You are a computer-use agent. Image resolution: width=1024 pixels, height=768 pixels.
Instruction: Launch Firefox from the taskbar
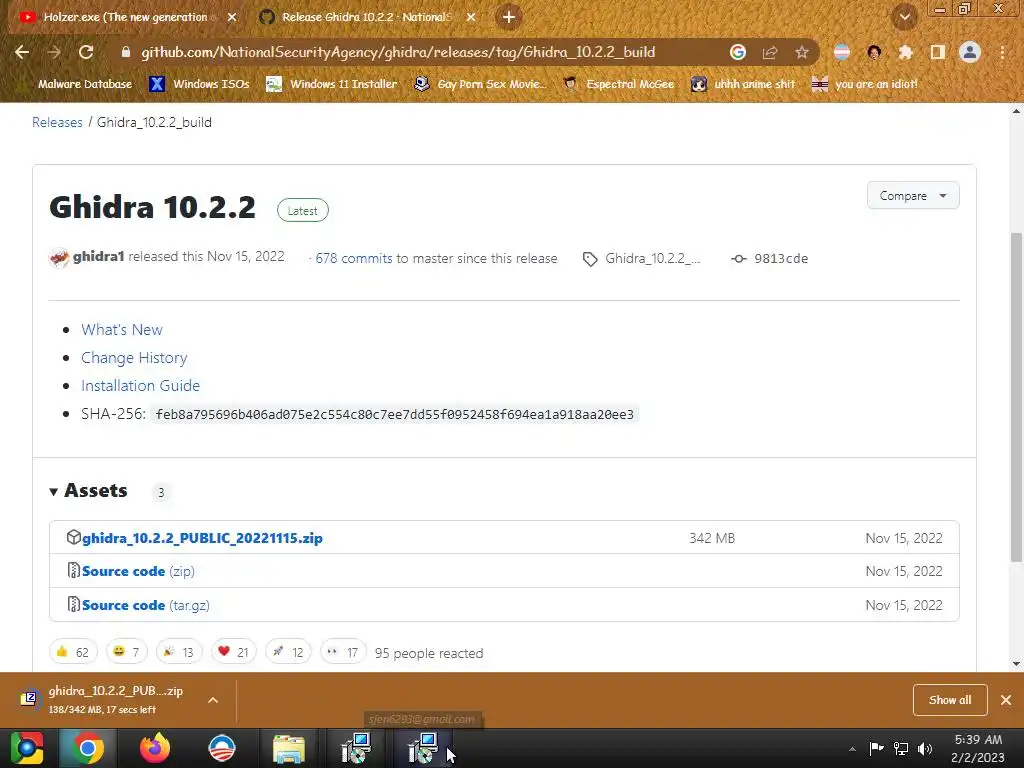coord(155,748)
